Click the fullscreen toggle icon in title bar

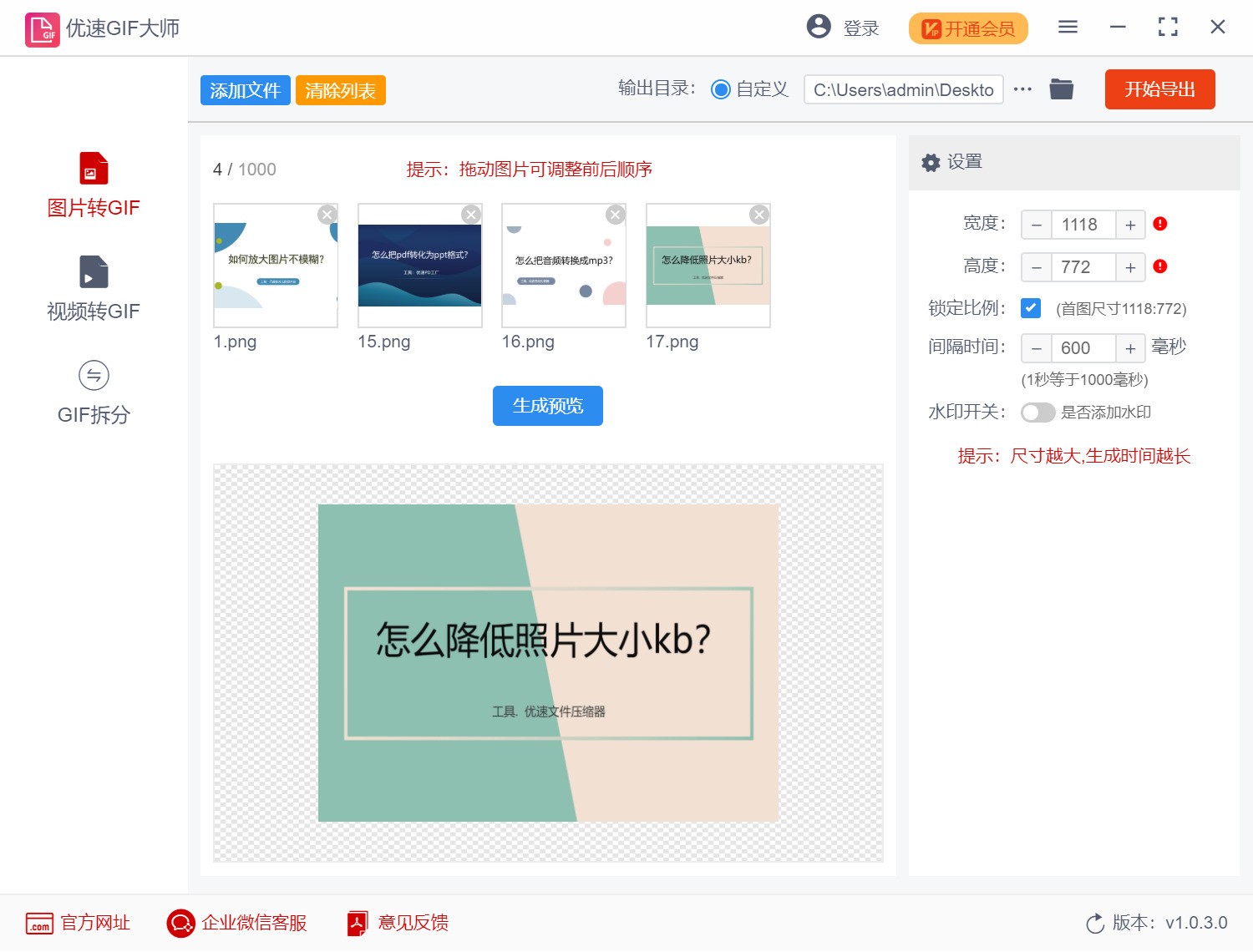[x=1168, y=27]
